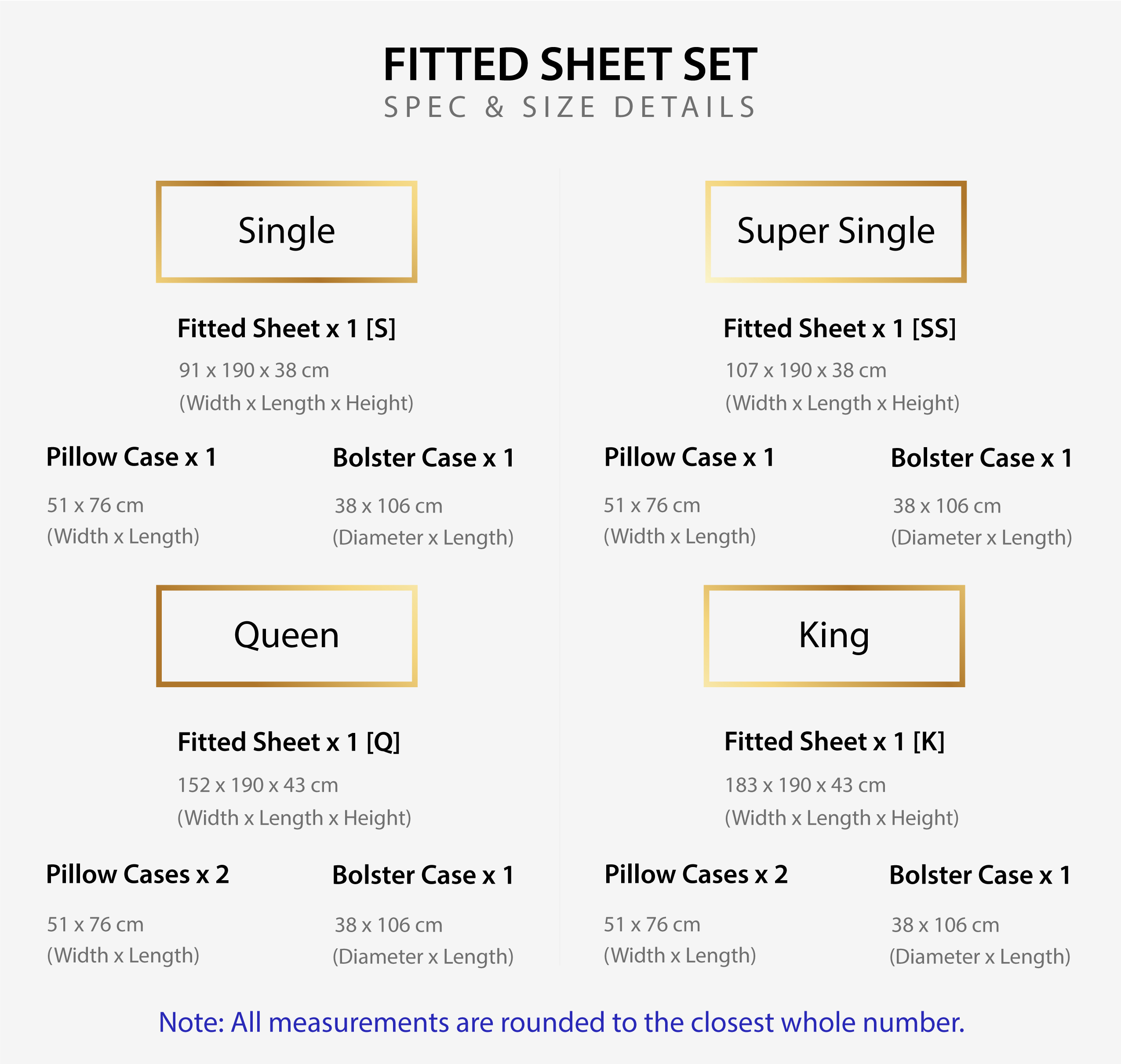Click Pillow Cases x 2 under Queen
The height and width of the screenshot is (1064, 1121).
click(x=138, y=875)
